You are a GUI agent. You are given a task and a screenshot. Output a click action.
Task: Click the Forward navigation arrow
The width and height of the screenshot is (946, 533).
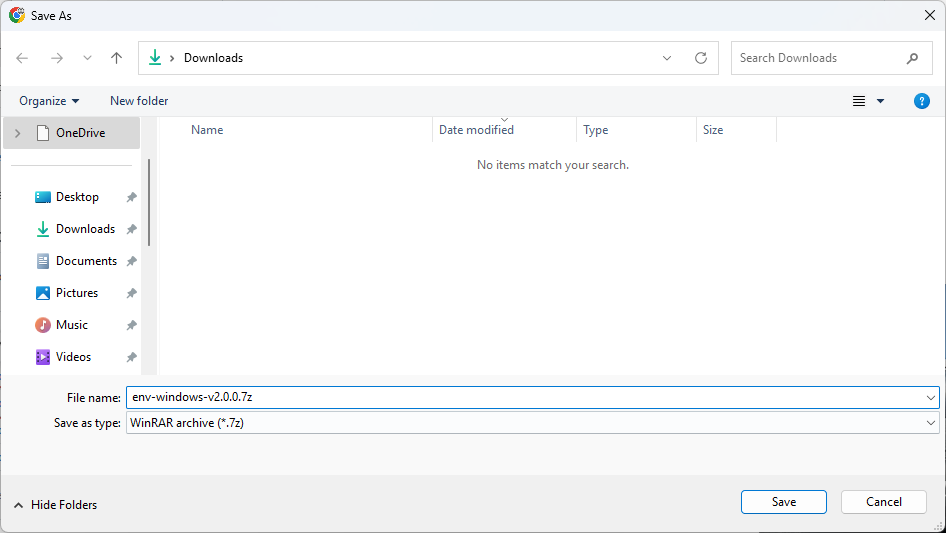point(56,58)
